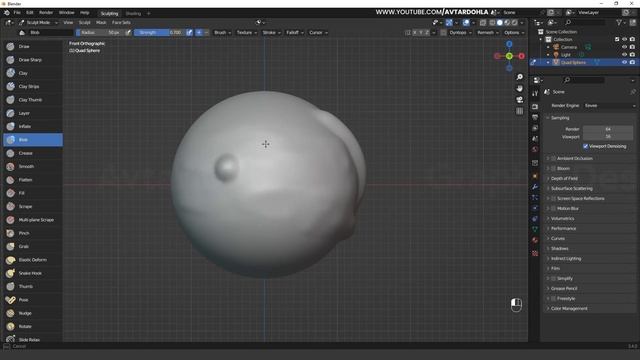Open the Falloff dropdown
This screenshot has width=640, height=360.
295,33
